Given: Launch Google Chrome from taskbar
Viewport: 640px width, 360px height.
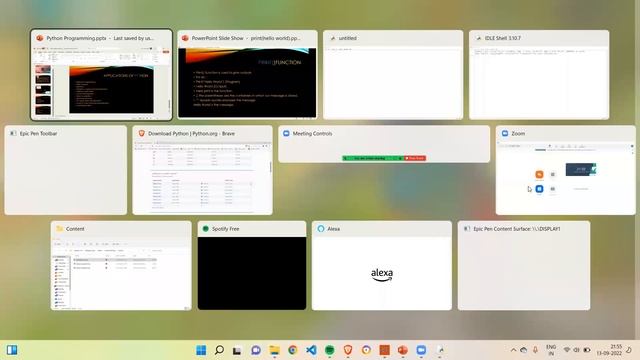Looking at the screenshot, I should click(293, 350).
